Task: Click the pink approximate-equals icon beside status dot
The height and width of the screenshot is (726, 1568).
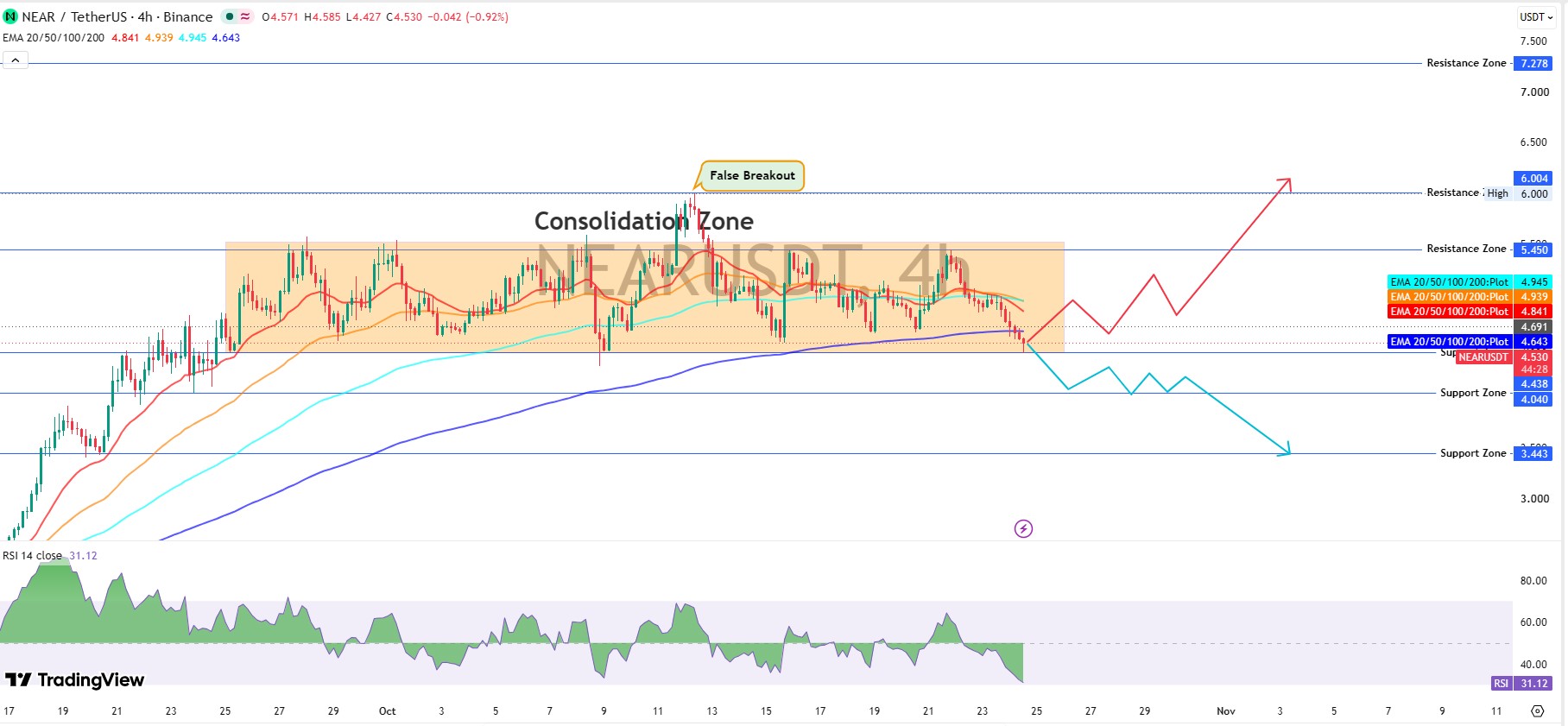Action: [x=245, y=16]
